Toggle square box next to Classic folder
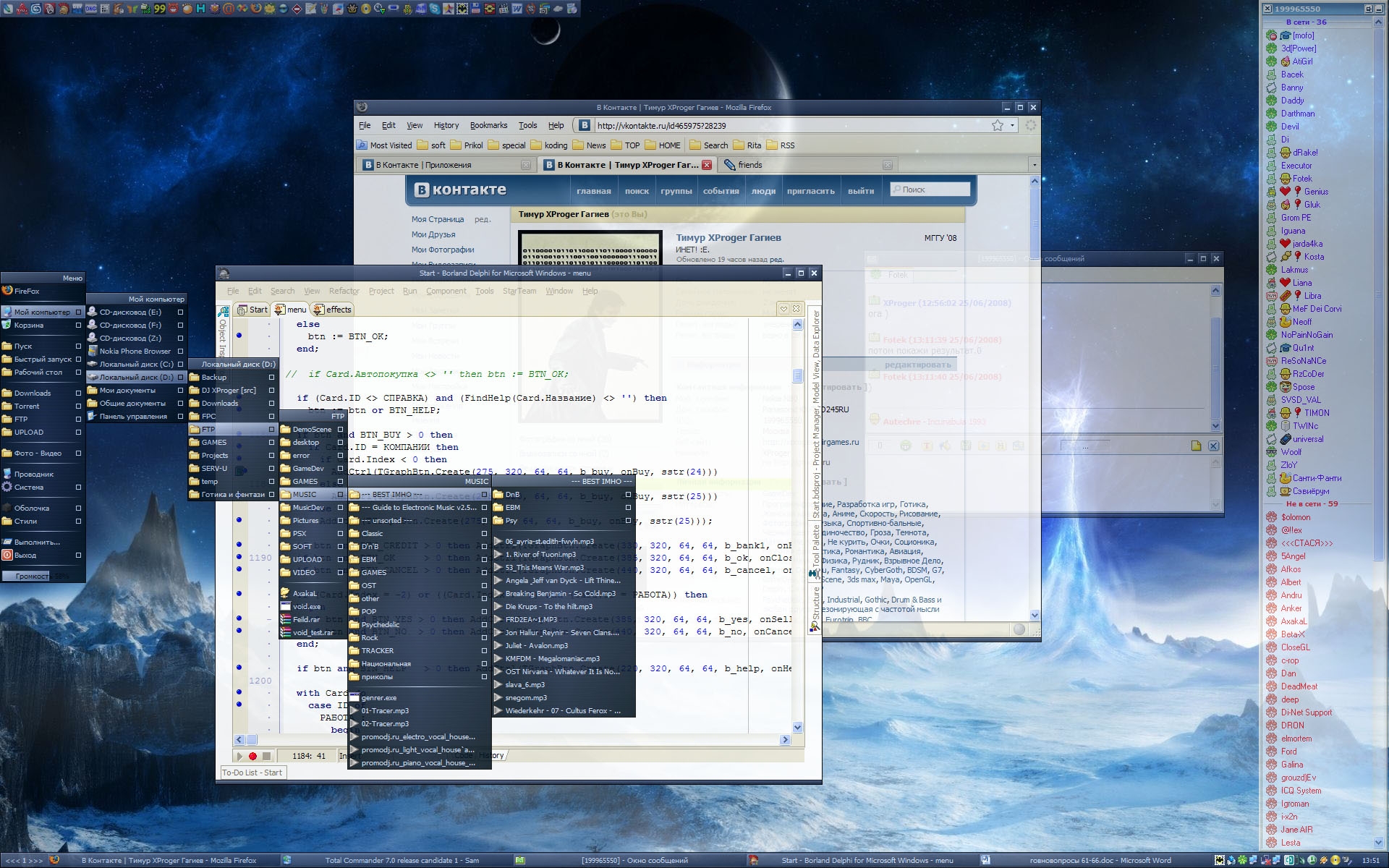The width and height of the screenshot is (1389, 868). point(484,534)
